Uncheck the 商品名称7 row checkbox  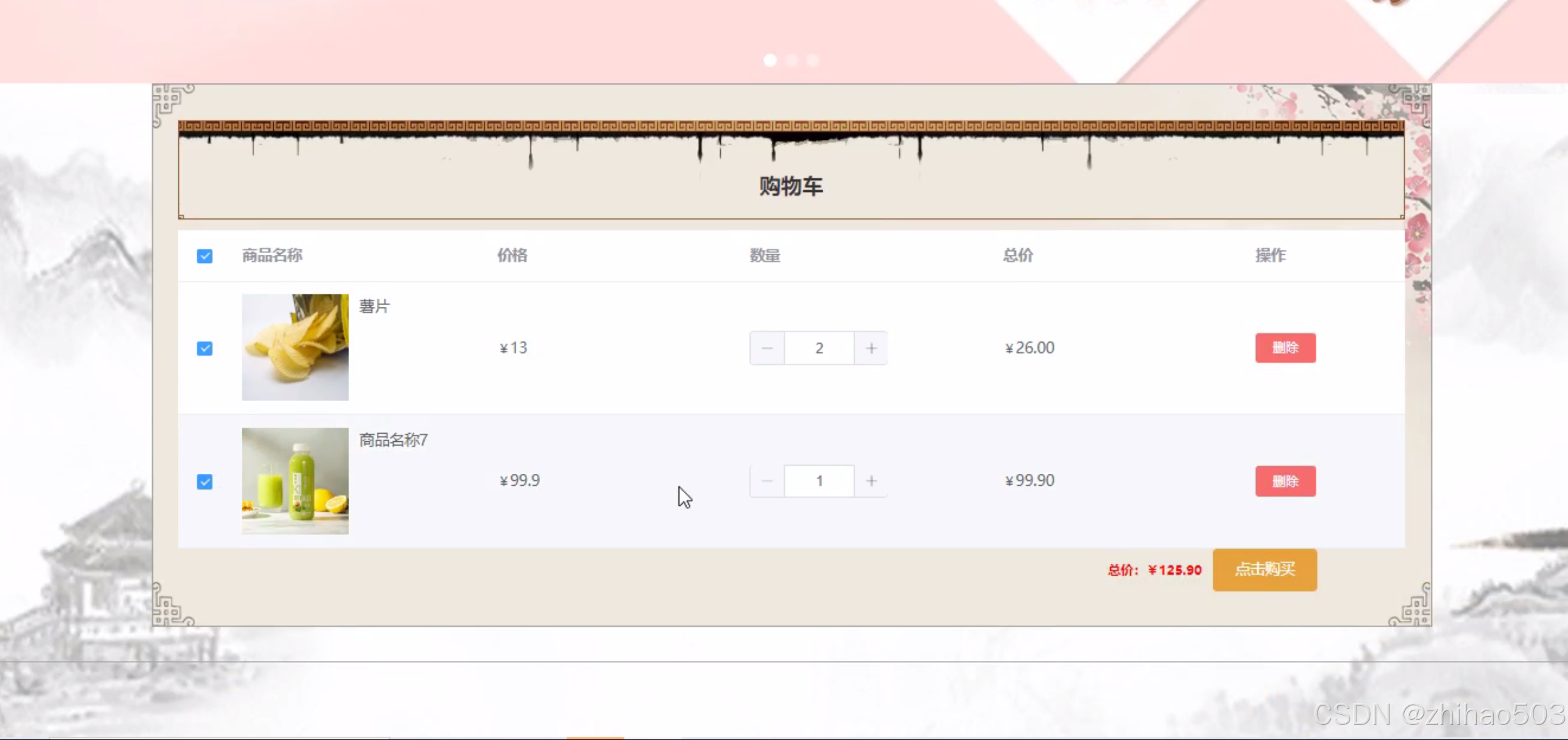(x=205, y=481)
